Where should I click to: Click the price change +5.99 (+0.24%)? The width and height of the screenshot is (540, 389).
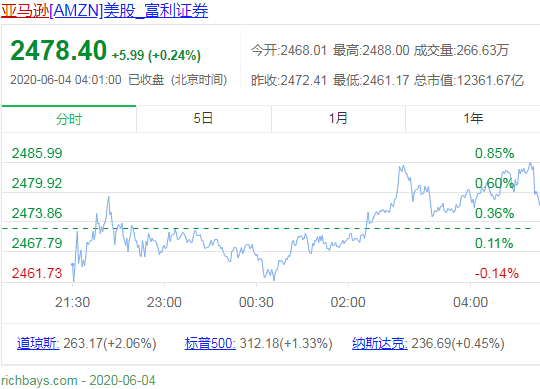[x=156, y=55]
